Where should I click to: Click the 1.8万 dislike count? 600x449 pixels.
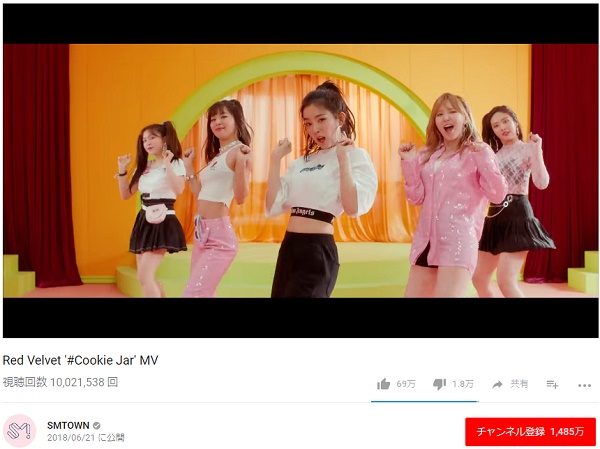(x=463, y=384)
